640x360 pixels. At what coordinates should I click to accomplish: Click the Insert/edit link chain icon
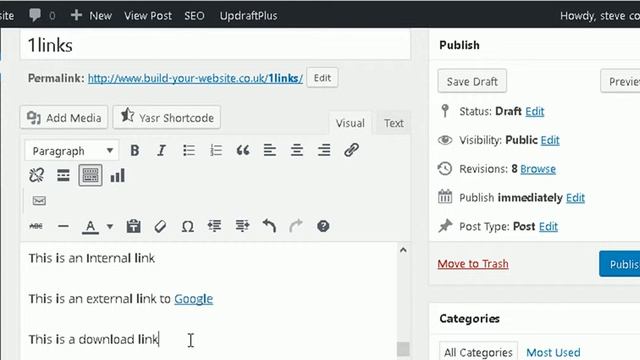tap(351, 151)
